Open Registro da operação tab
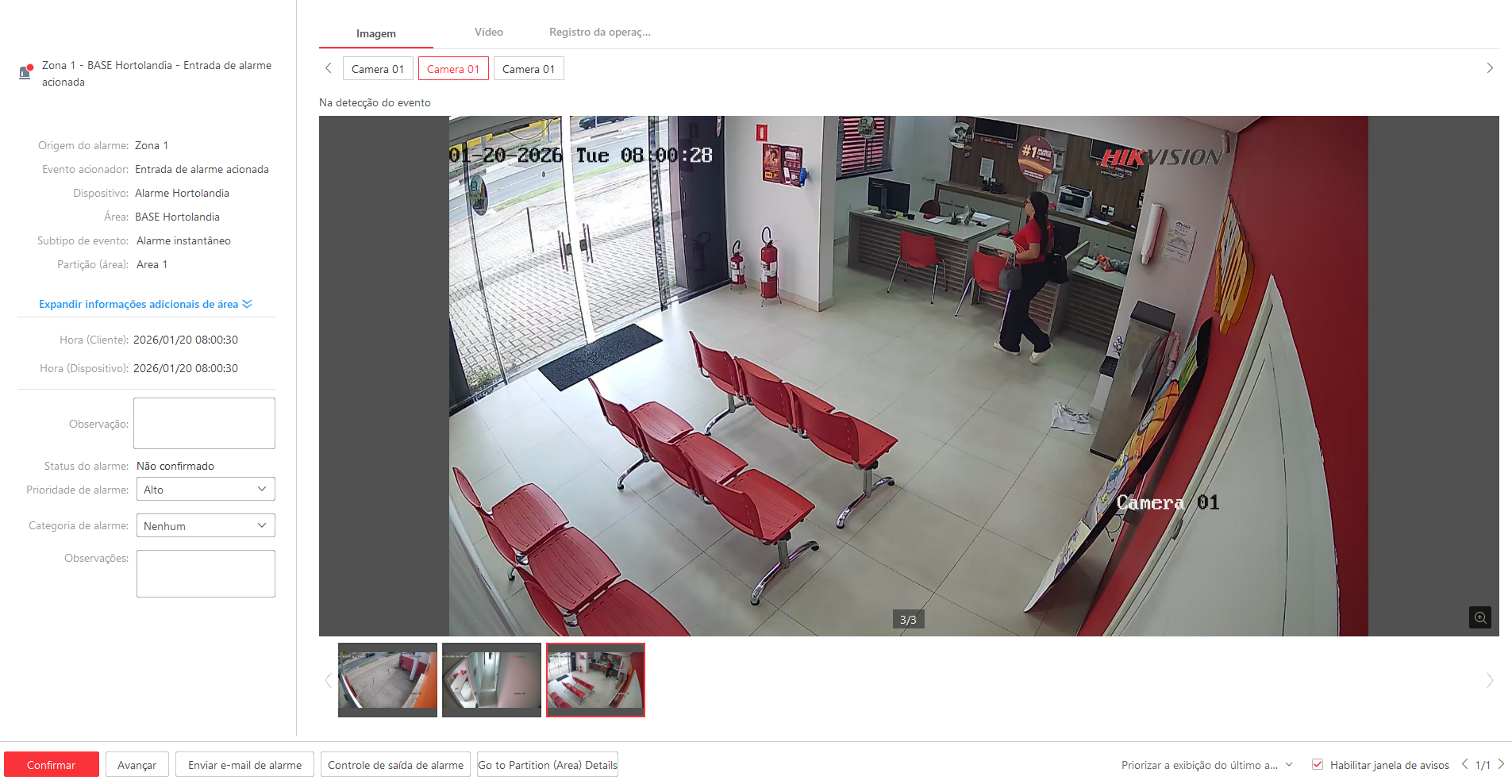 click(x=599, y=33)
